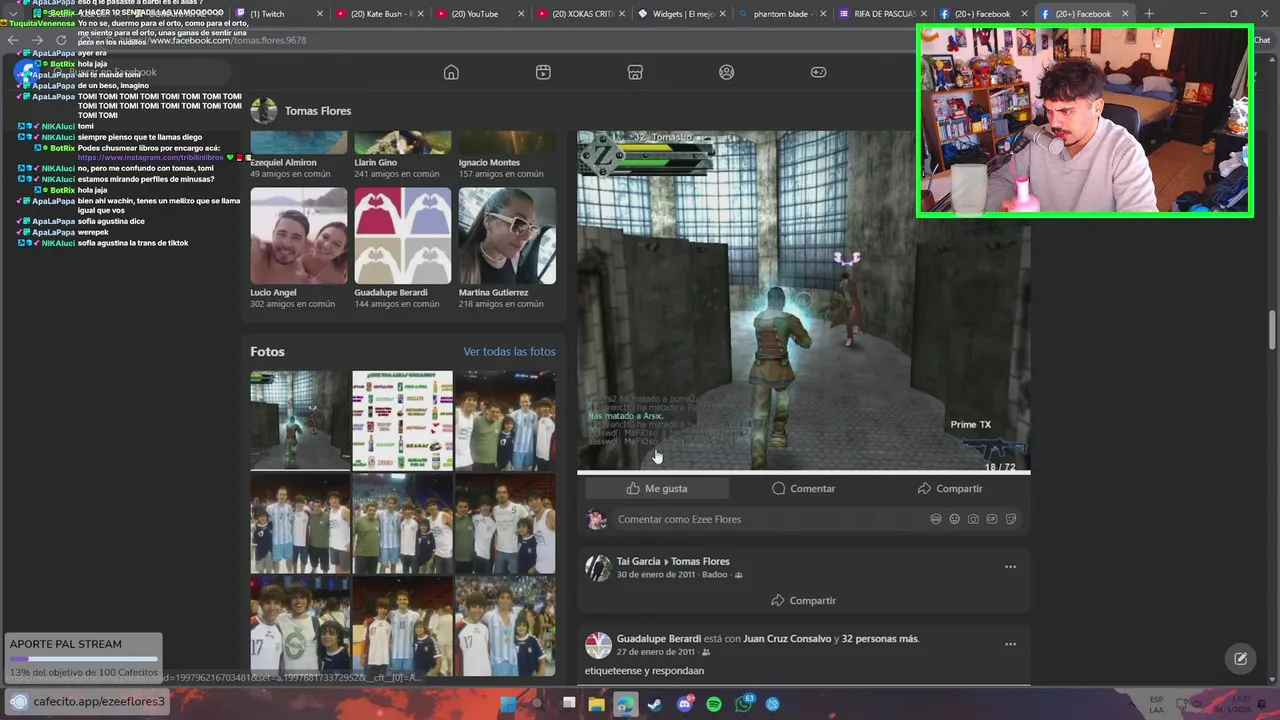Image resolution: width=1280 pixels, height=720 pixels.
Task: Click the Instagram link in chat
Action: click(x=151, y=158)
